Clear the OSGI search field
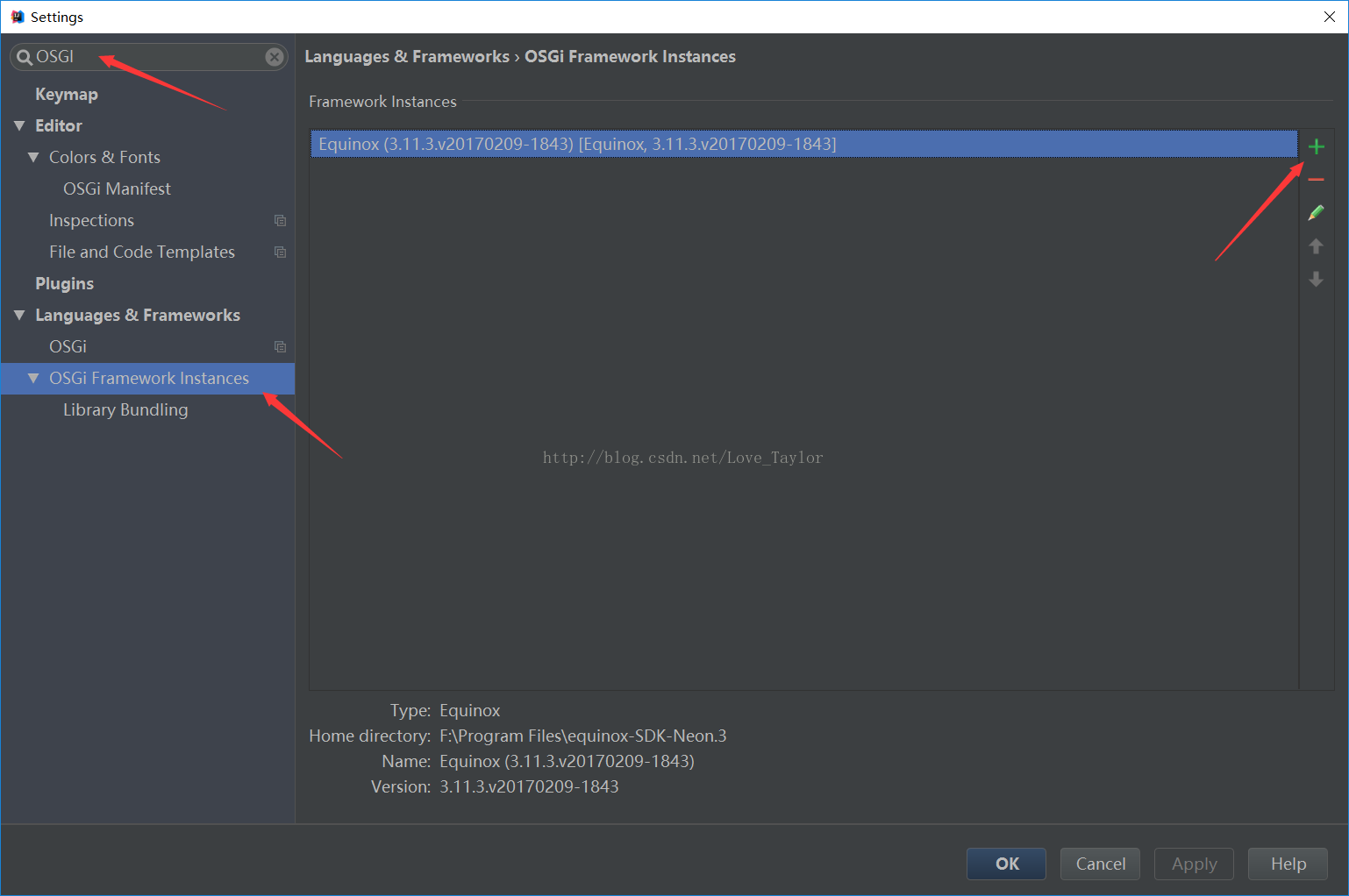Screen dimensions: 1349x896 pos(275,57)
